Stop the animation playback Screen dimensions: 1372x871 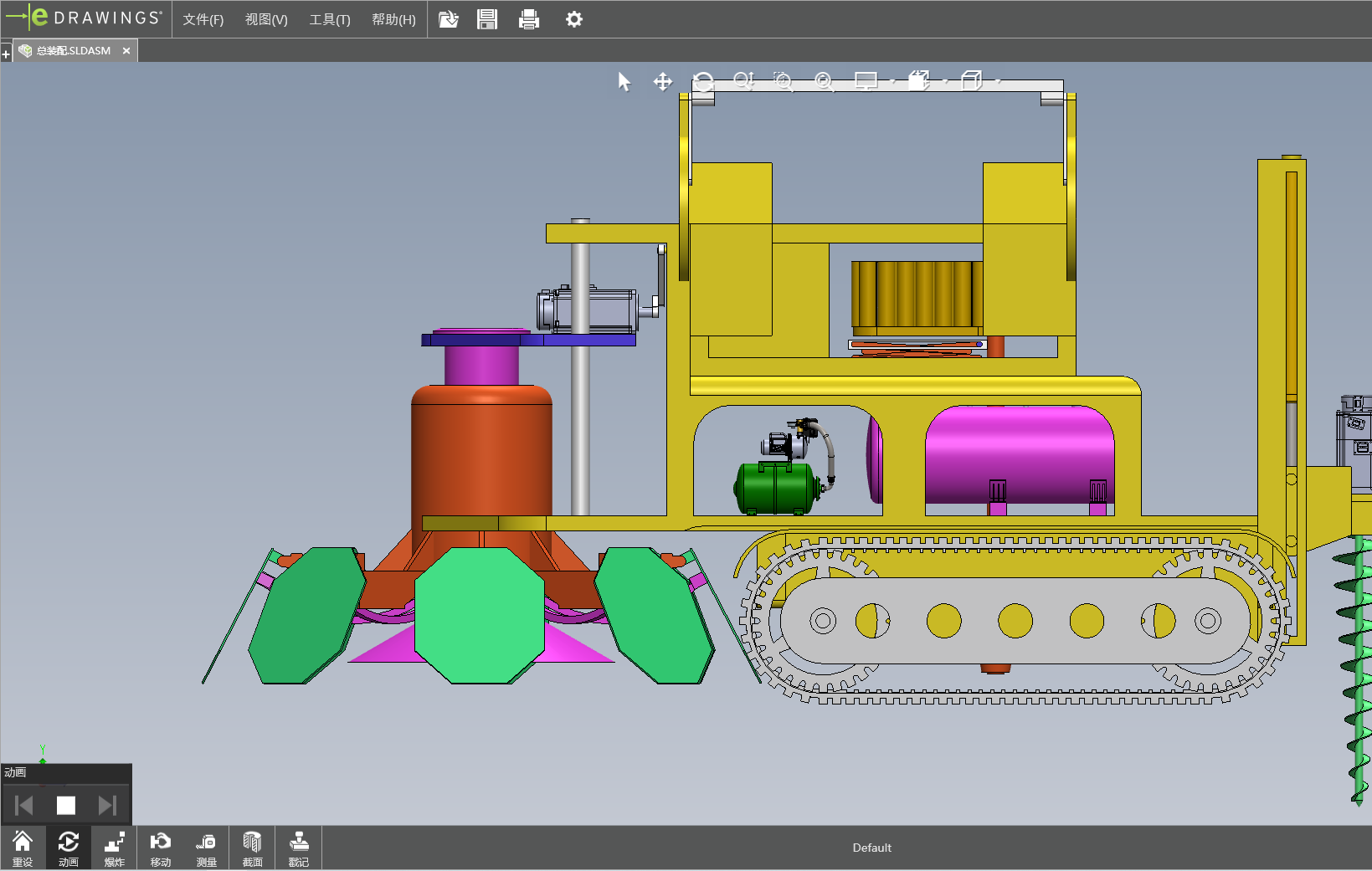tap(66, 805)
